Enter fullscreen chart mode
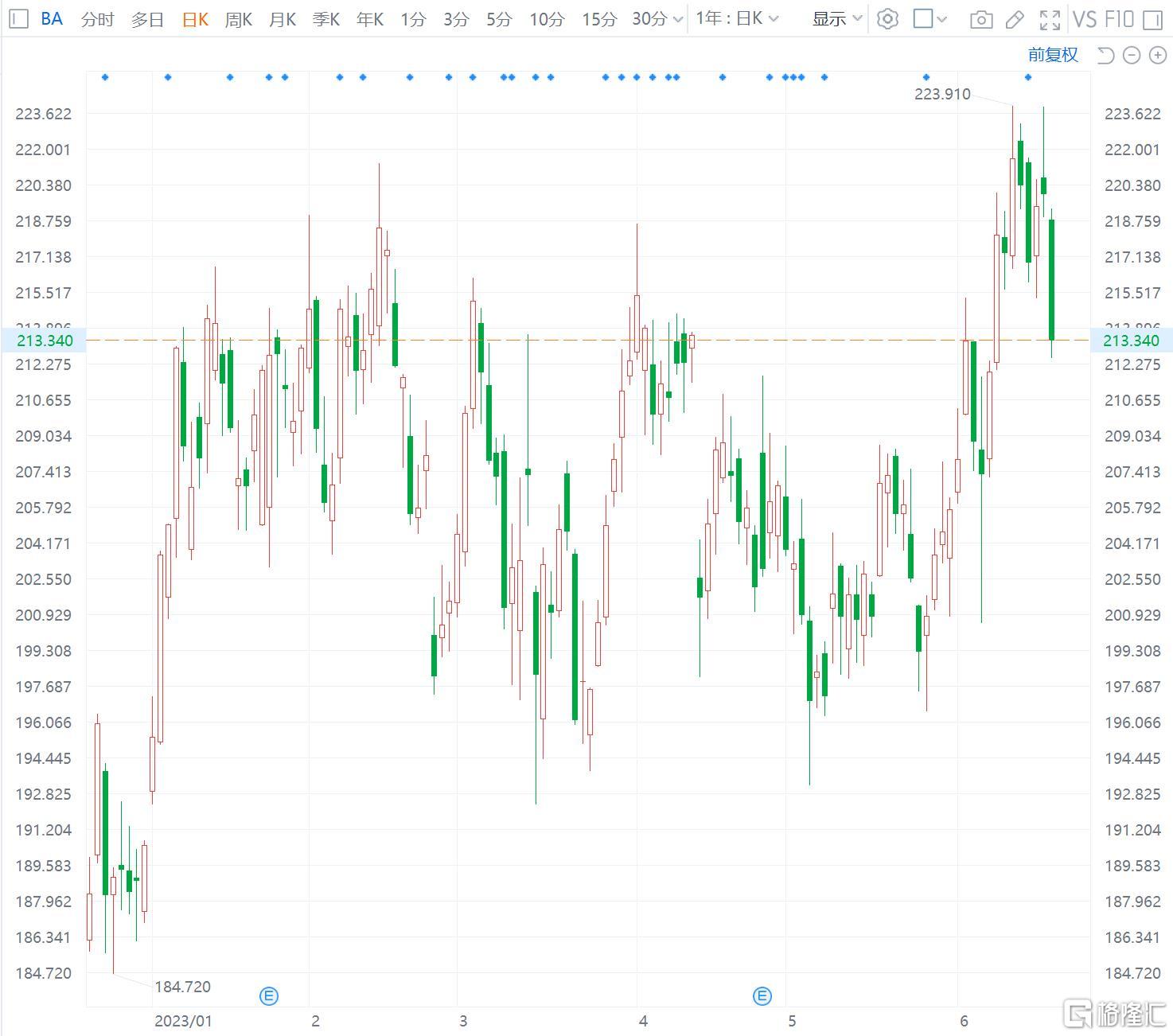The width and height of the screenshot is (1173, 1036). coord(1050,20)
